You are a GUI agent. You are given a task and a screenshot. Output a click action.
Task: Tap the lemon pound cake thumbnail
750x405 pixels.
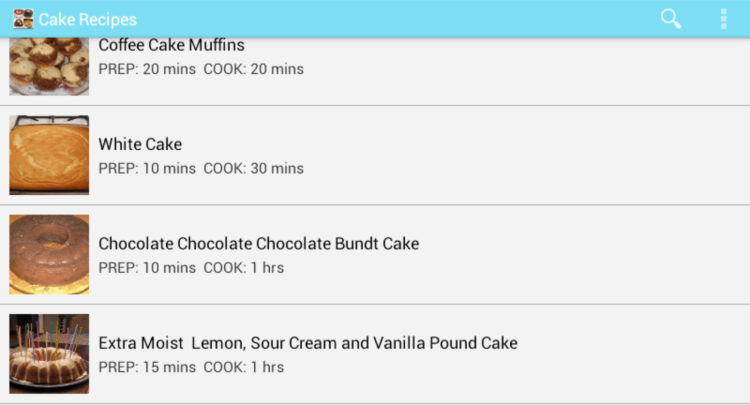pyautogui.click(x=49, y=353)
